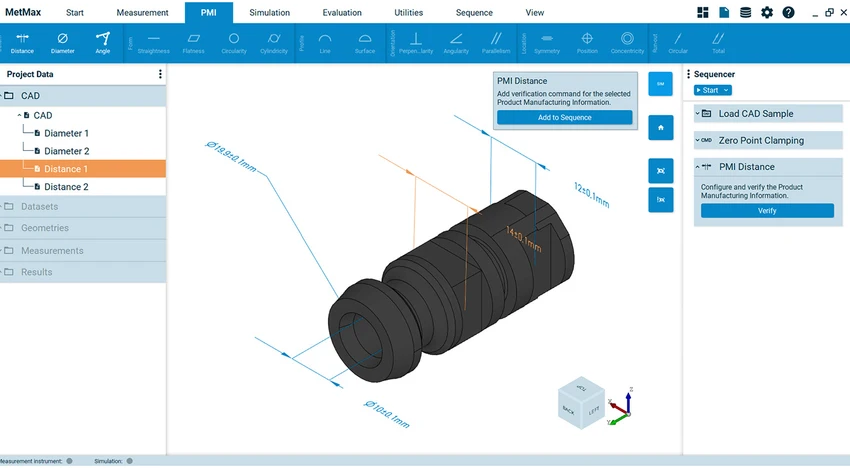
Task: Reset view with the home button
Action: (660, 127)
